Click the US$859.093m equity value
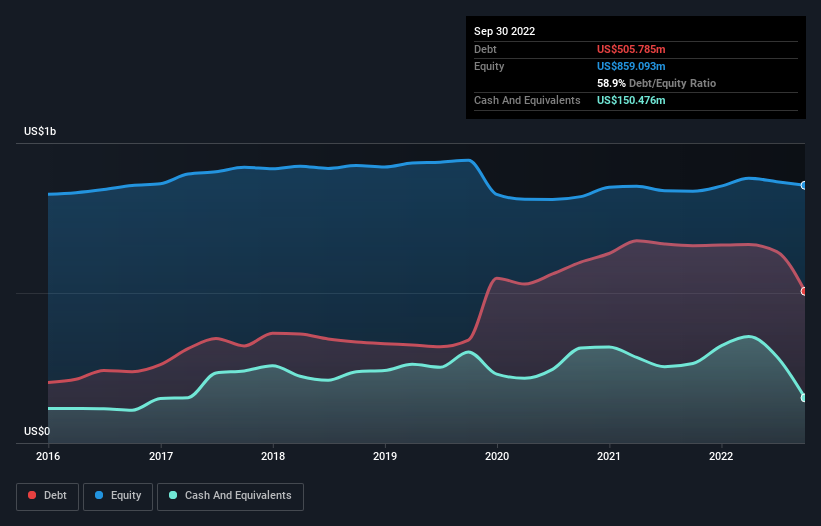Image resolution: width=821 pixels, height=526 pixels. [x=631, y=66]
